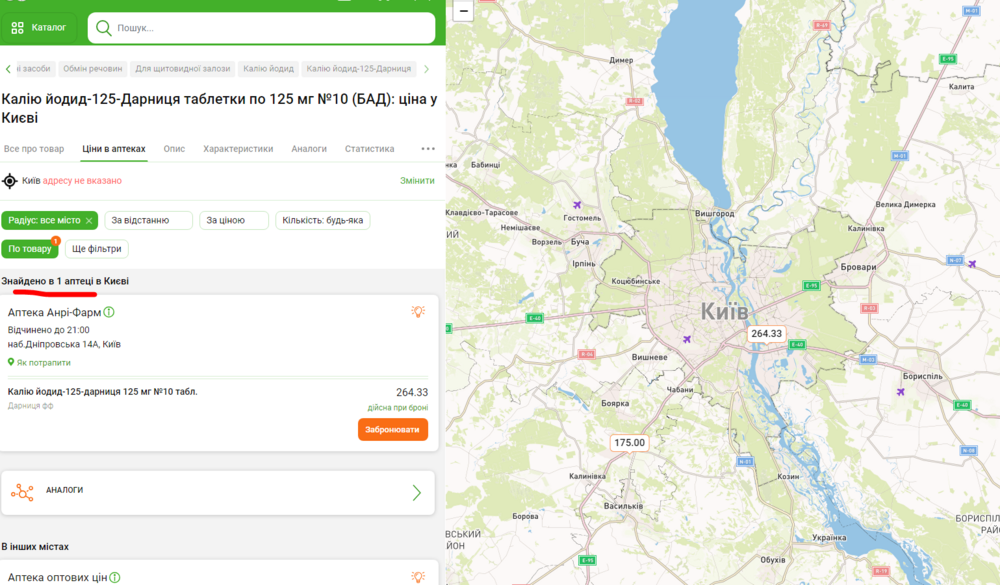
Task: Click the airport icon near Бориспіль
Action: tap(901, 392)
